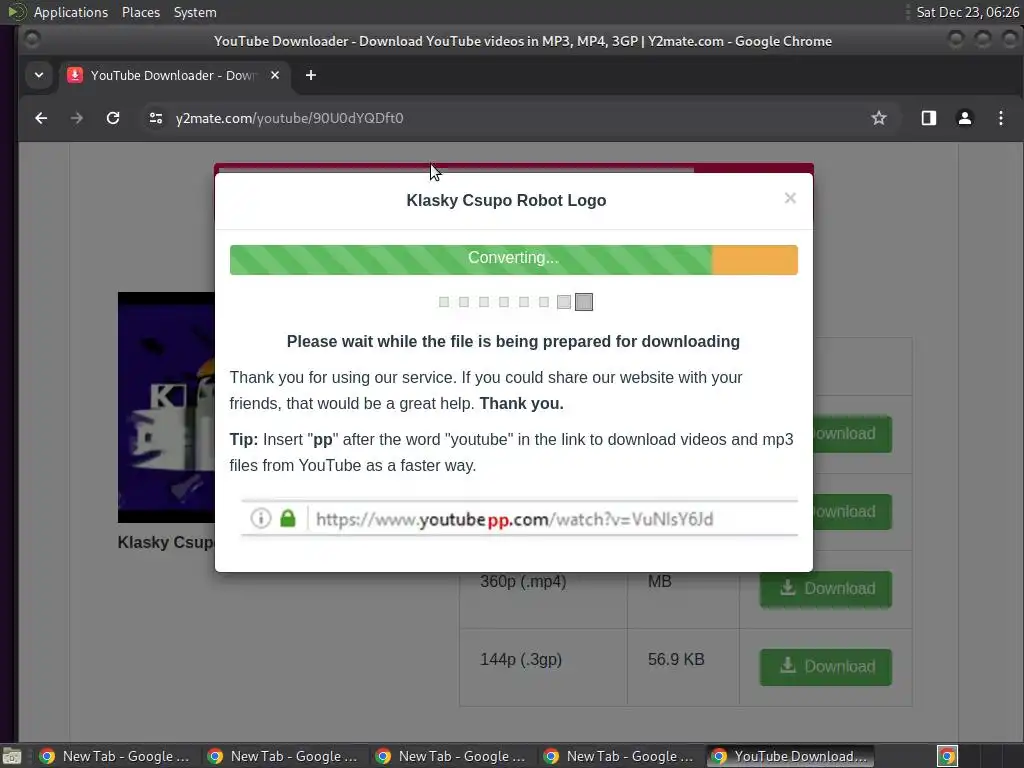
Task: Click the Converting progress bar
Action: 513,259
